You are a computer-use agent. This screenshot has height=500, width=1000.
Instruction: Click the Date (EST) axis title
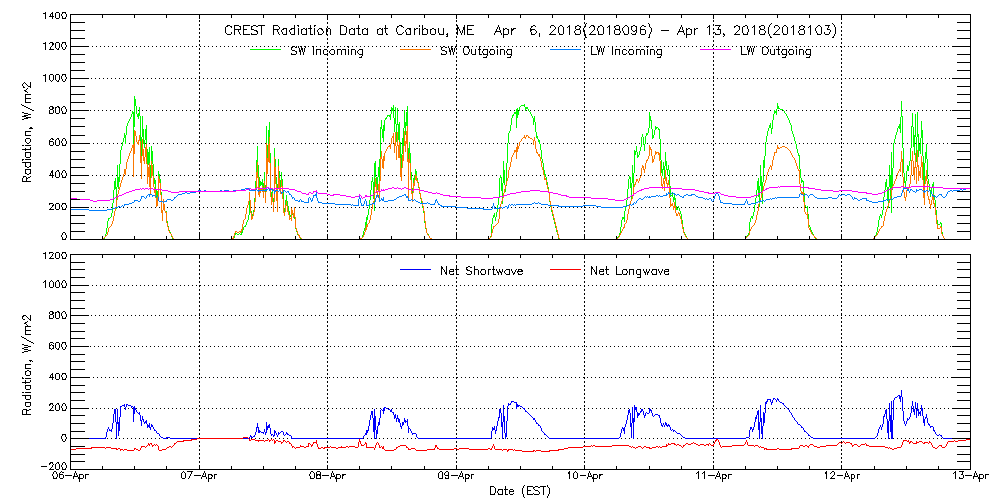520,492
